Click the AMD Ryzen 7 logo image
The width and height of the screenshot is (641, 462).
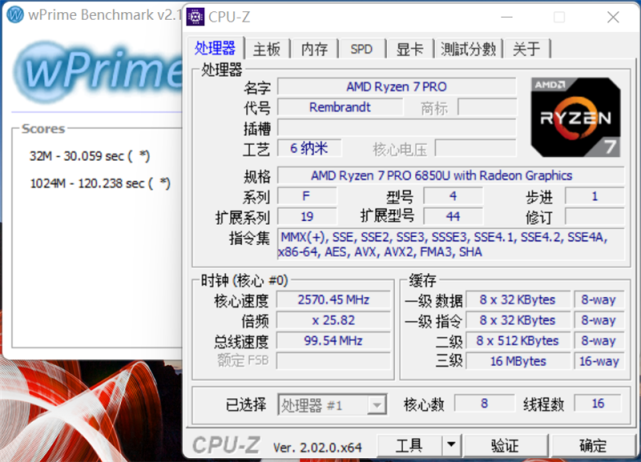[576, 117]
